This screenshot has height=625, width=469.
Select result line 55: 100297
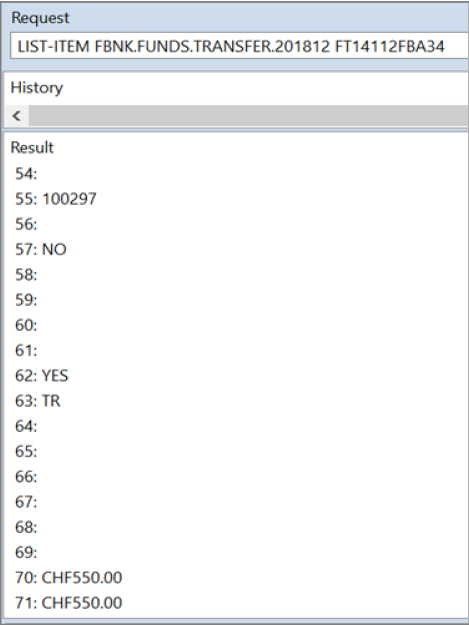pos(56,199)
